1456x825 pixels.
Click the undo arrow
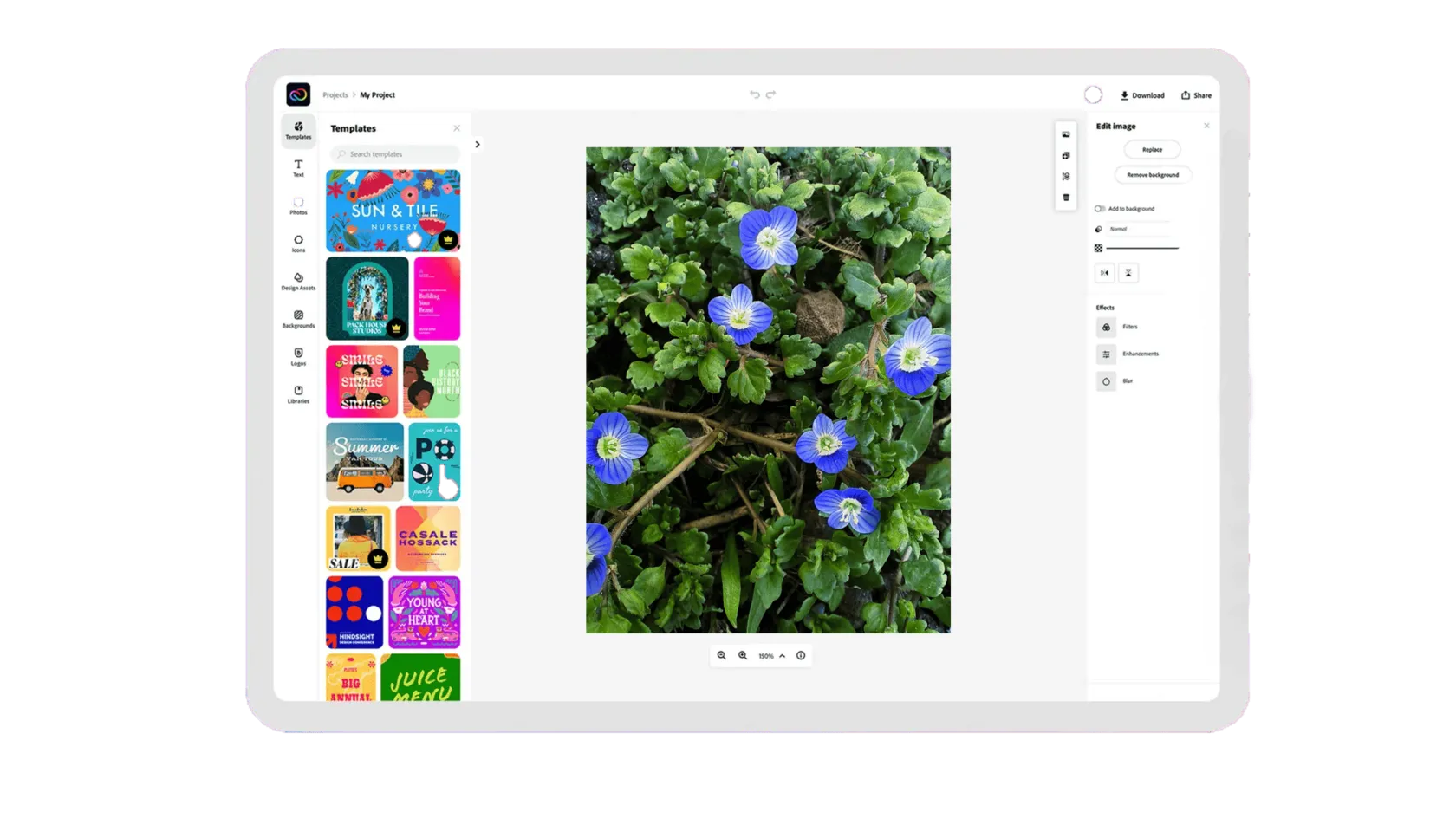pyautogui.click(x=754, y=94)
